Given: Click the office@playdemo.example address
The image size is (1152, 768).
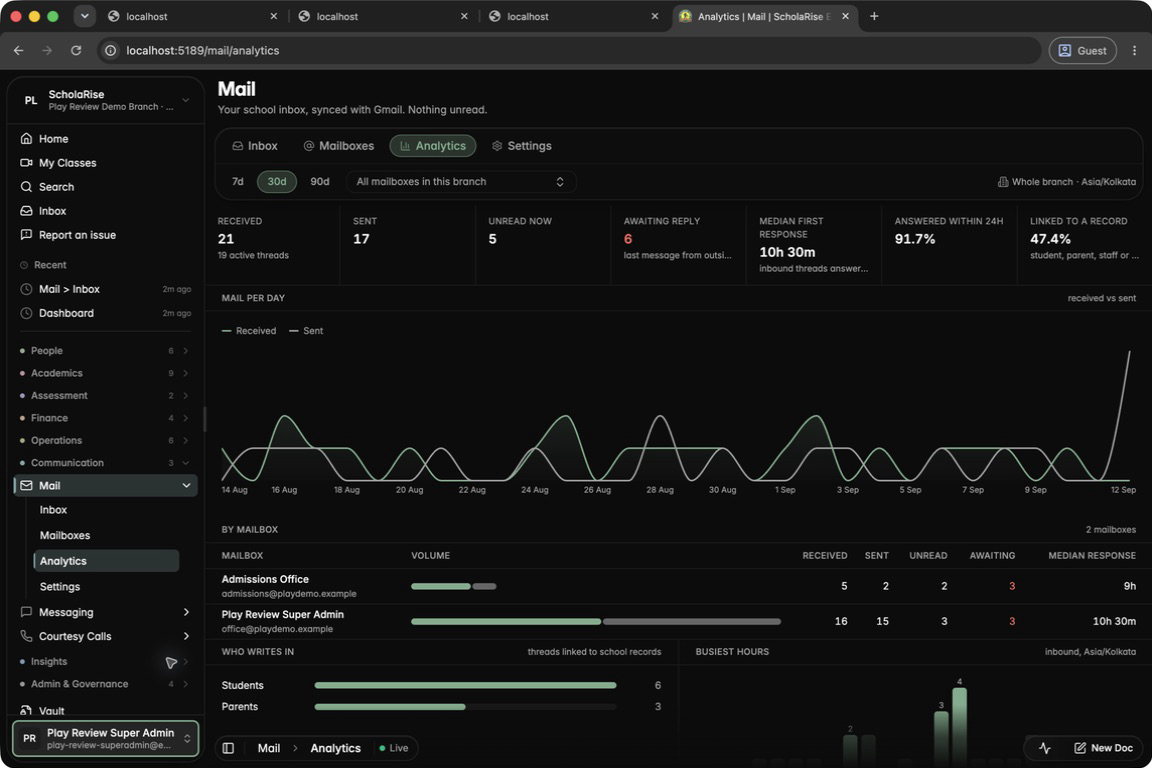Looking at the screenshot, I should coord(277,629).
